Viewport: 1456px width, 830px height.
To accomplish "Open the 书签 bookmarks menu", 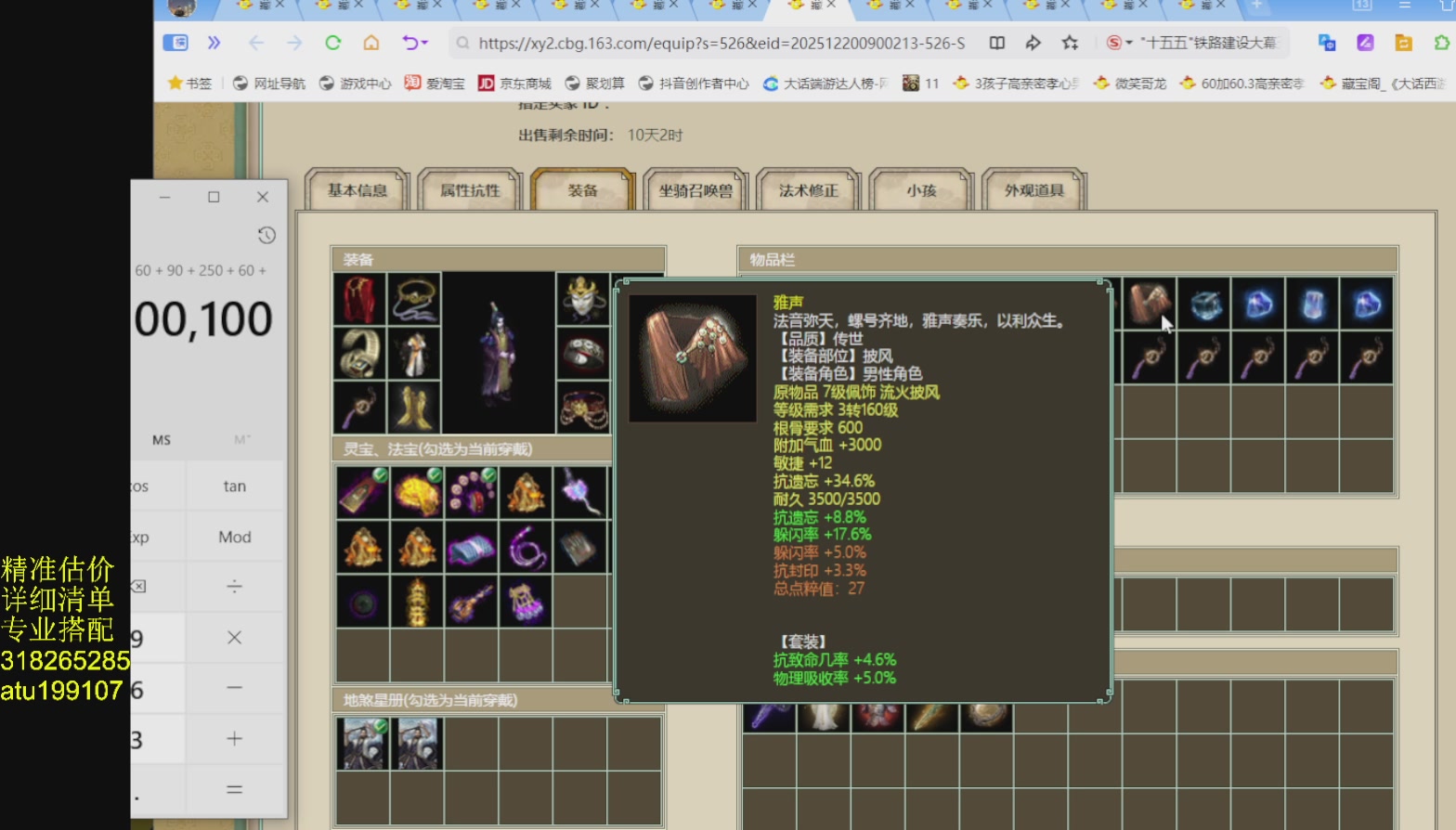I will tap(189, 84).
